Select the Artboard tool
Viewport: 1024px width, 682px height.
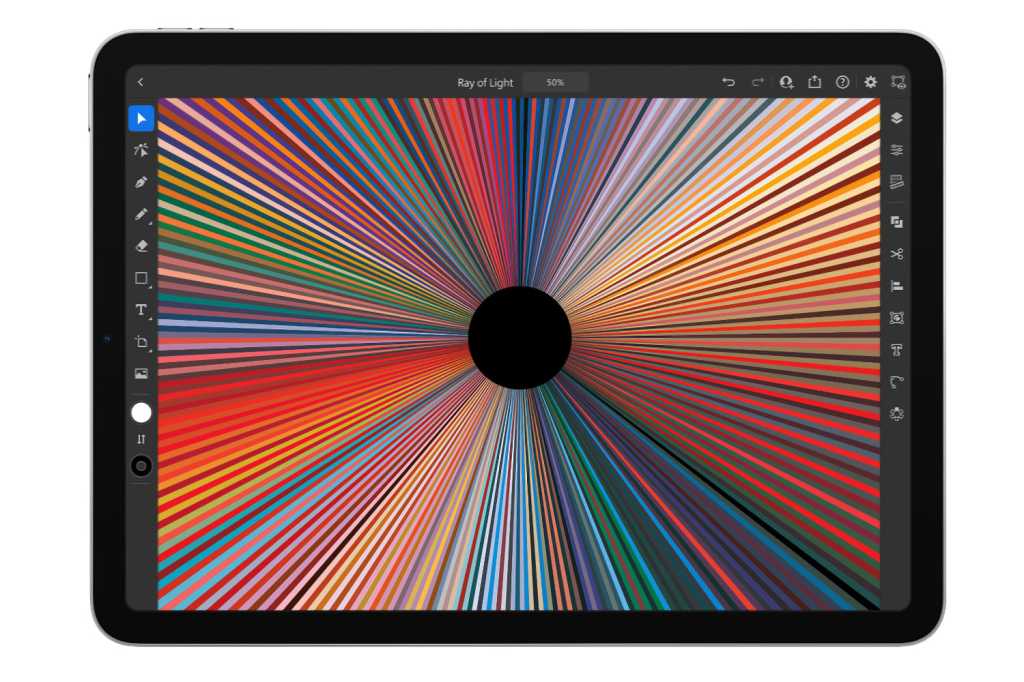pos(141,342)
